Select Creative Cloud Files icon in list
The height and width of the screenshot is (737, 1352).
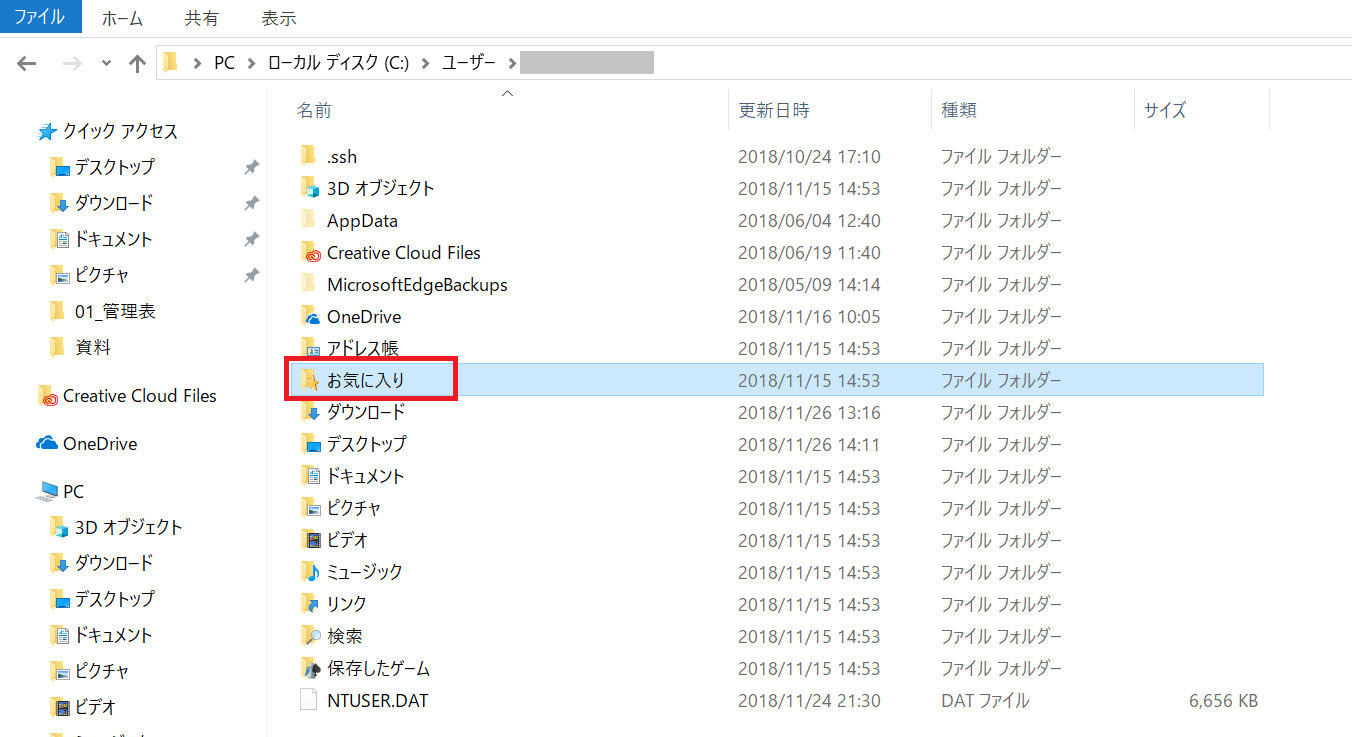(x=309, y=252)
